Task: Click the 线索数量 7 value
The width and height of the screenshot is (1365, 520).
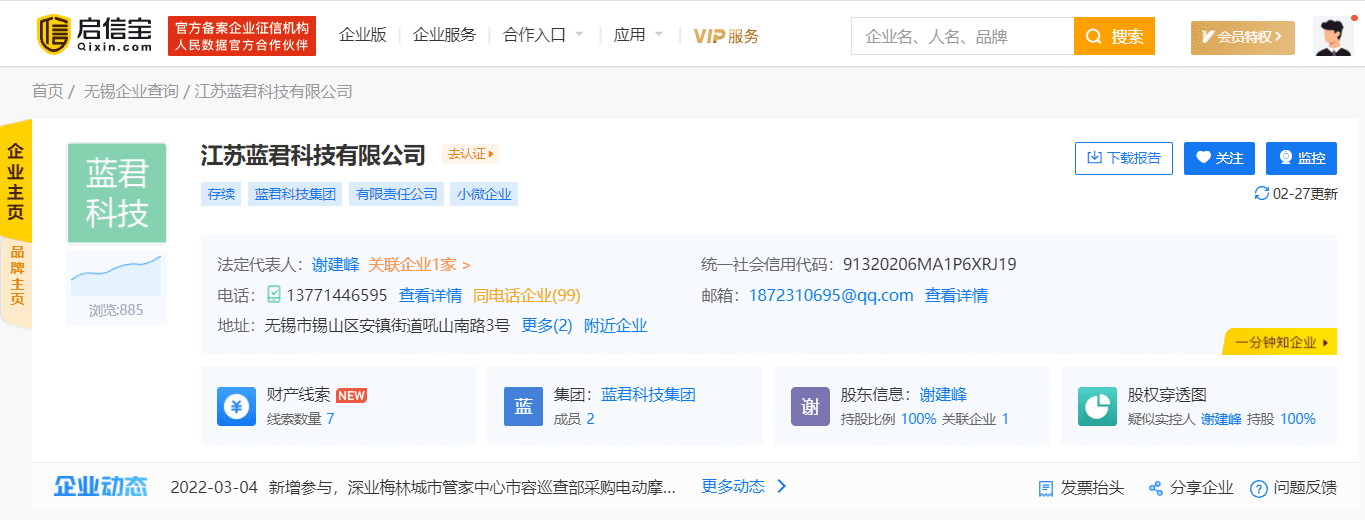Action: (x=330, y=419)
